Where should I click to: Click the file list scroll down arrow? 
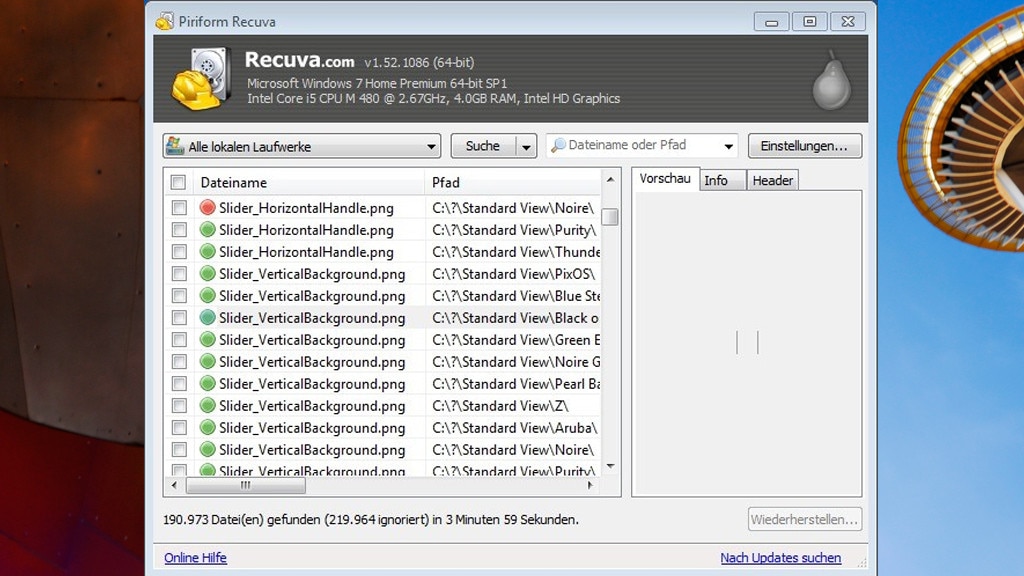(x=610, y=466)
